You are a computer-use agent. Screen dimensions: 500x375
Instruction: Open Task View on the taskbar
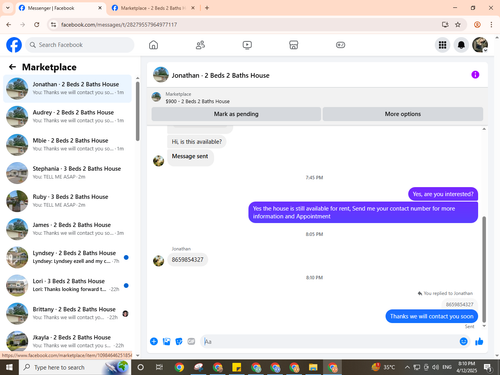(x=159, y=367)
